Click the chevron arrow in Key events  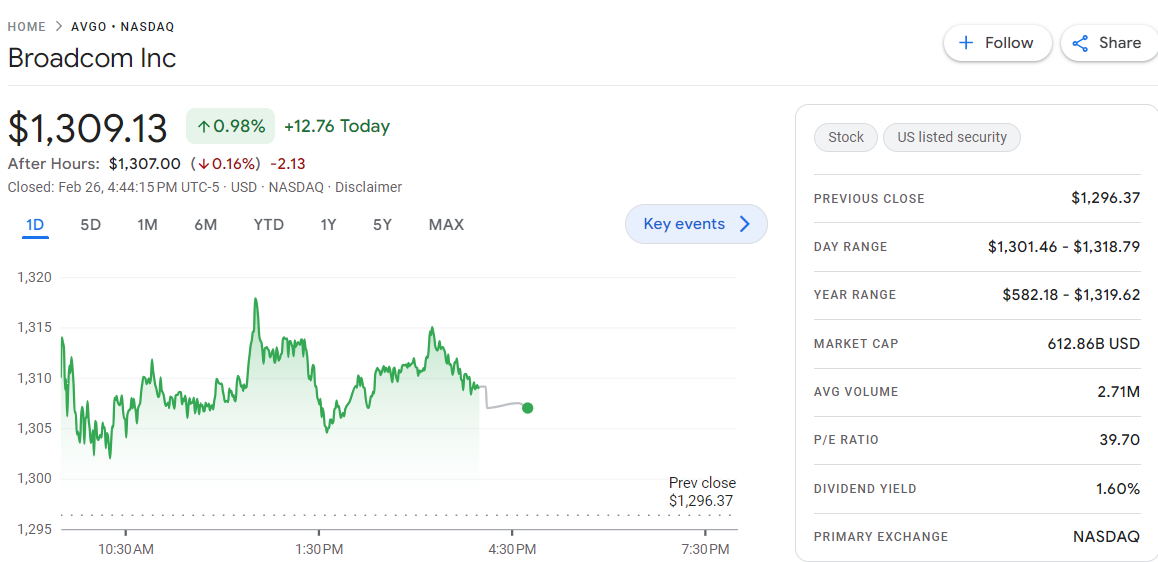pos(744,224)
